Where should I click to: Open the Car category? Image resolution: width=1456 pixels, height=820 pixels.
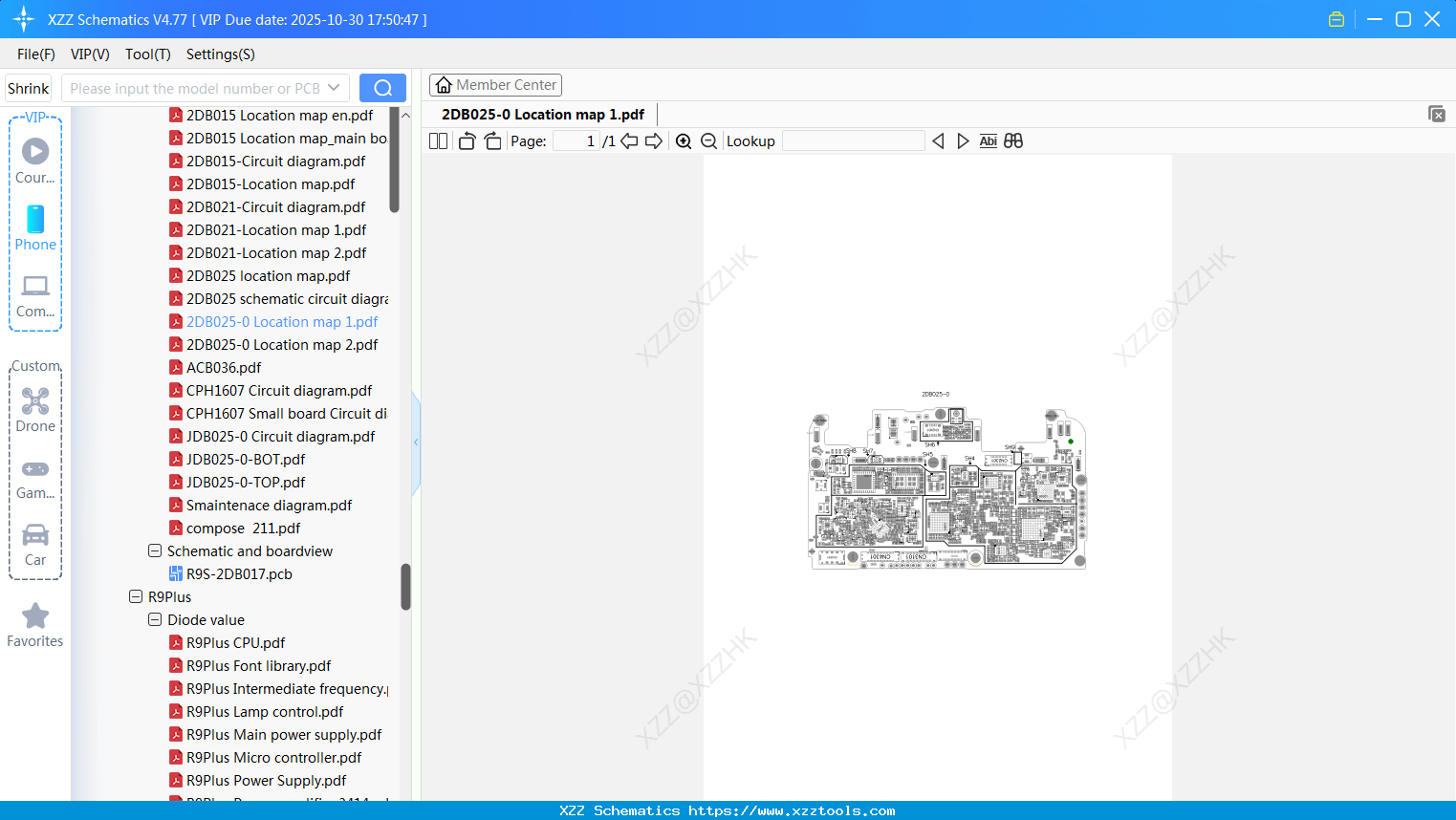[35, 545]
